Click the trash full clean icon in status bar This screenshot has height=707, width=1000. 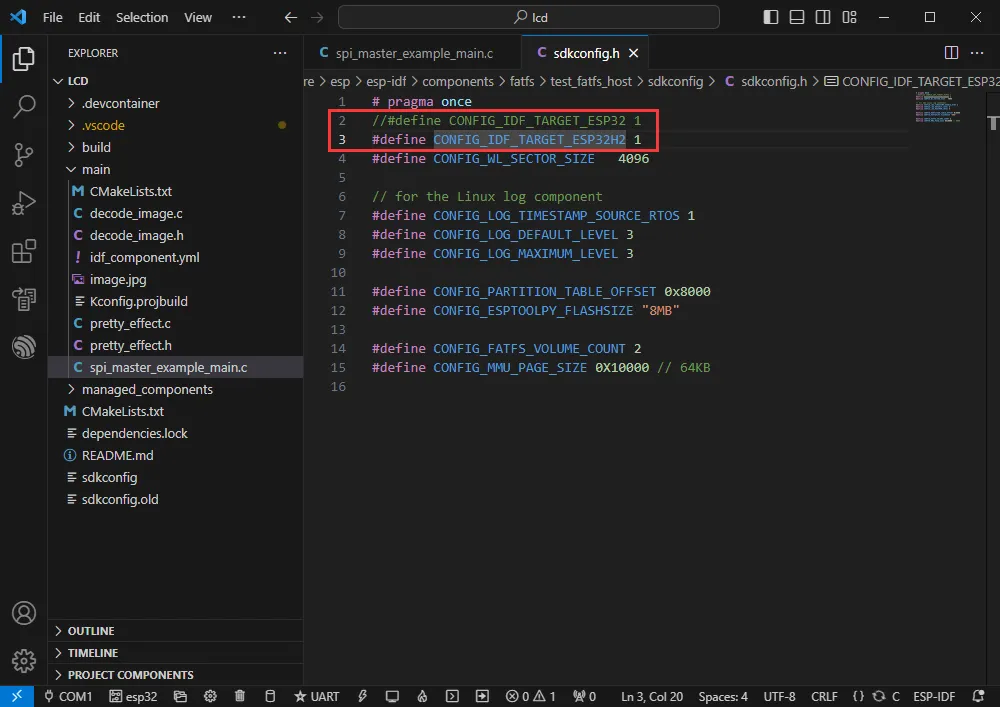tap(240, 696)
